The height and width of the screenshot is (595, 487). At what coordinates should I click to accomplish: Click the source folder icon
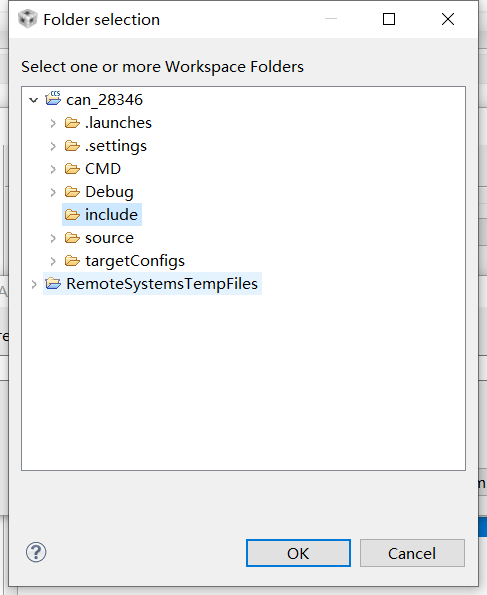[72, 238]
